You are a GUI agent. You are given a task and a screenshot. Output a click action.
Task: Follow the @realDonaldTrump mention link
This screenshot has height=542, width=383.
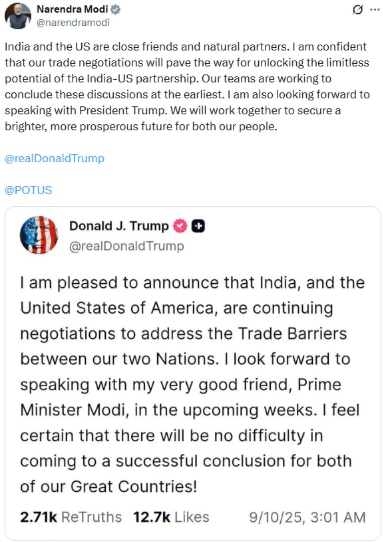[x=54, y=158]
